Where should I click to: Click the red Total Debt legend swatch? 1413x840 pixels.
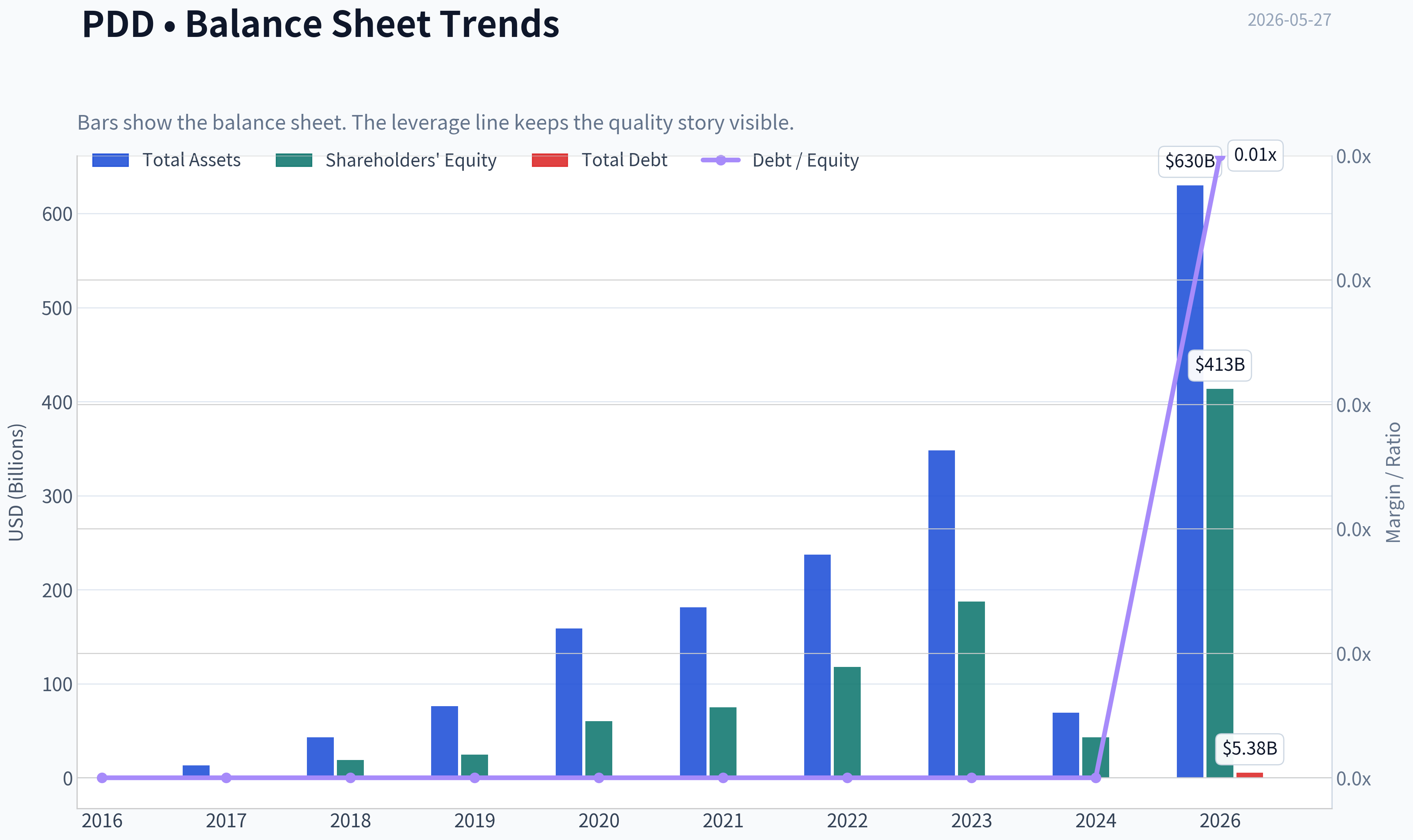(x=550, y=160)
